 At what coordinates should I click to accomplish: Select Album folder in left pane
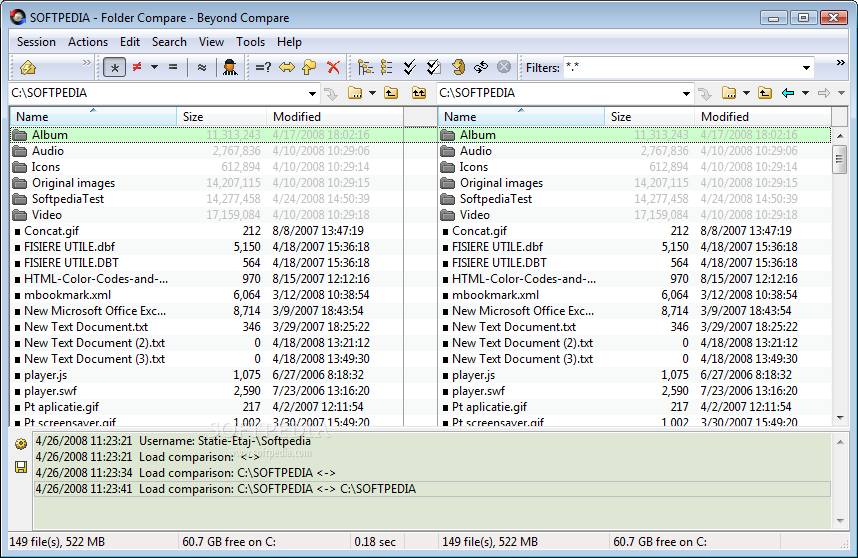click(207, 135)
